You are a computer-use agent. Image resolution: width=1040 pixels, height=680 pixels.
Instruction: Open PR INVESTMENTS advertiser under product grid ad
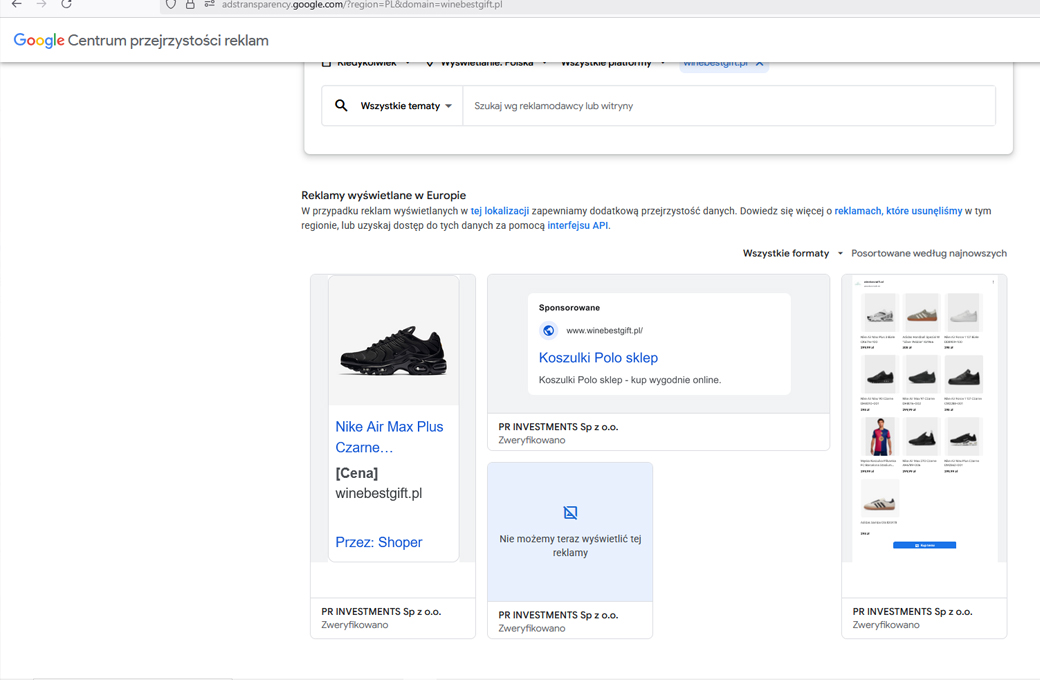913,612
